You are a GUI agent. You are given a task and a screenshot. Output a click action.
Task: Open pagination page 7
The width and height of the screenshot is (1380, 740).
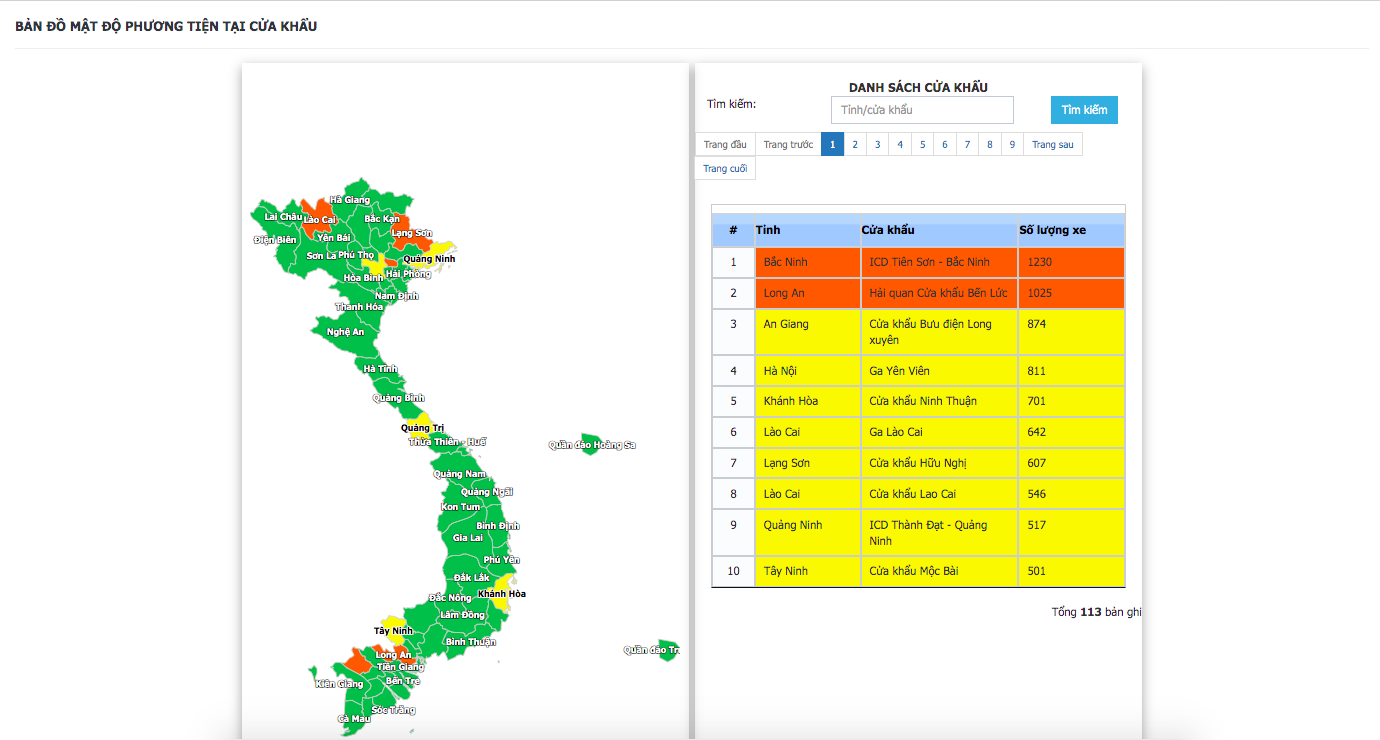967,145
